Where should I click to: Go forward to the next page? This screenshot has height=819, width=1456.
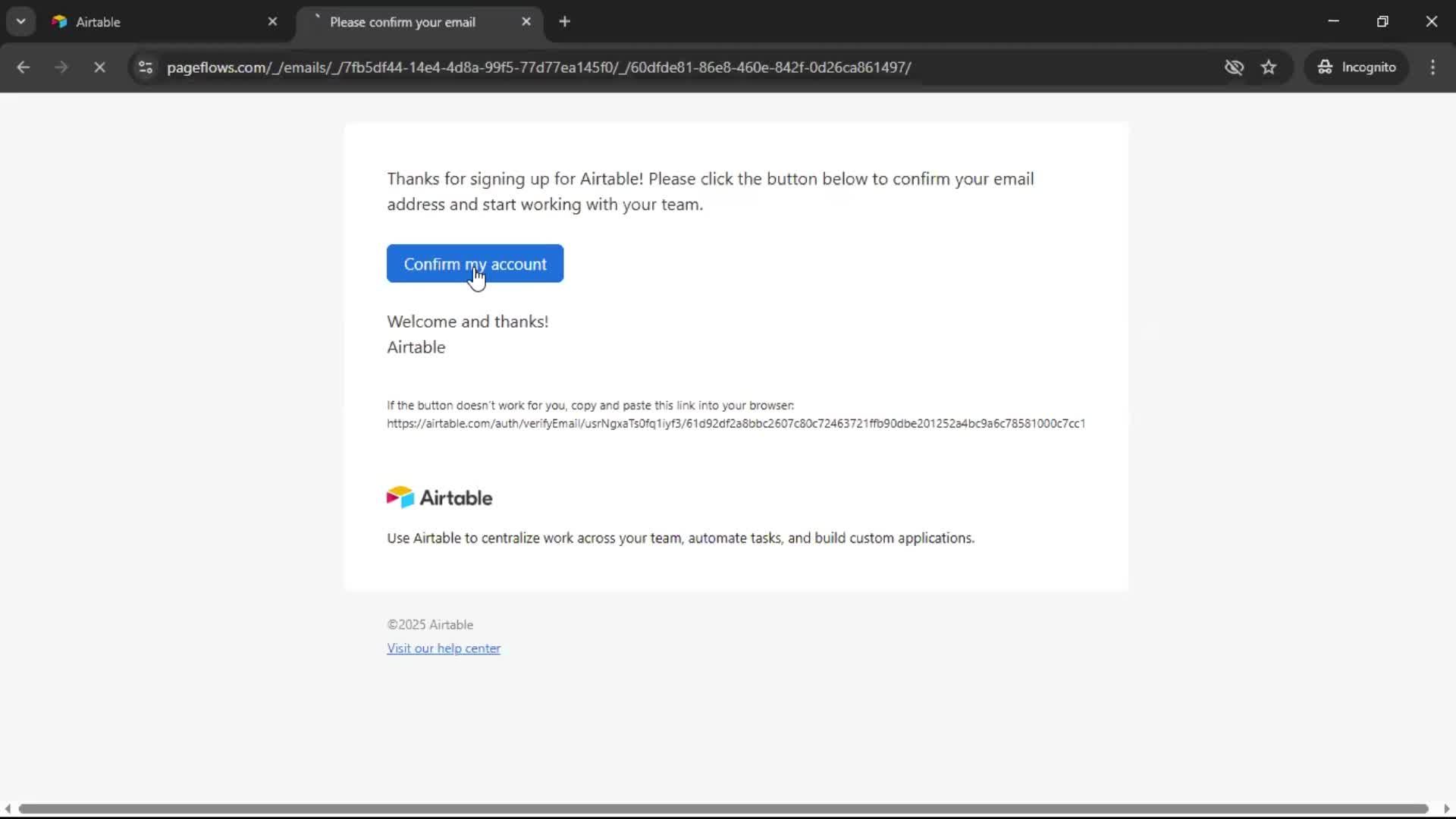point(61,67)
